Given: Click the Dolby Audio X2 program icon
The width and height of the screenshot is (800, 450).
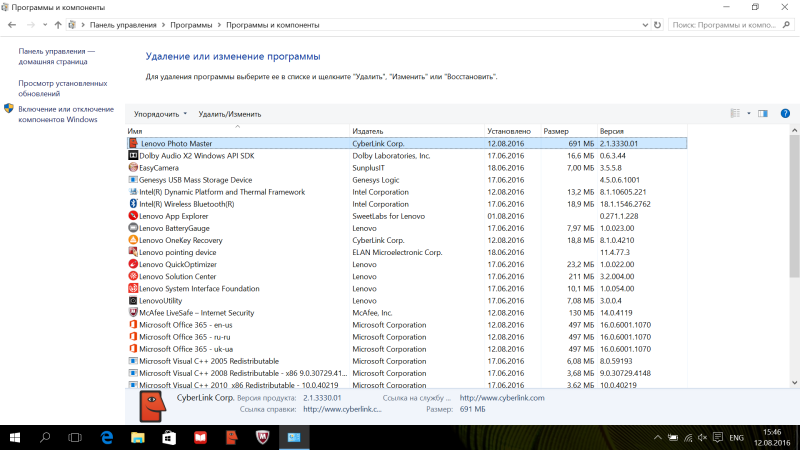Looking at the screenshot, I should pyautogui.click(x=133, y=155).
